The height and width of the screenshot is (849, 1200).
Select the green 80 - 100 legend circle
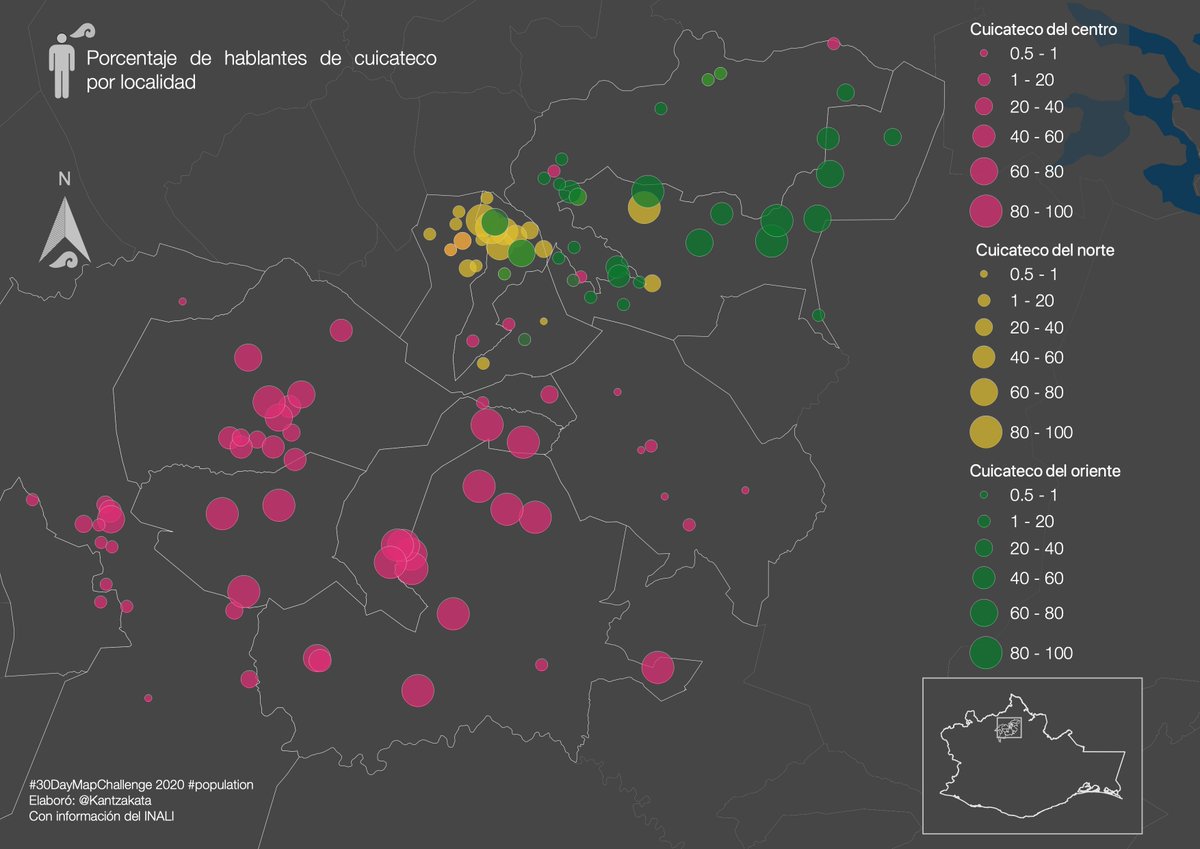click(x=984, y=653)
